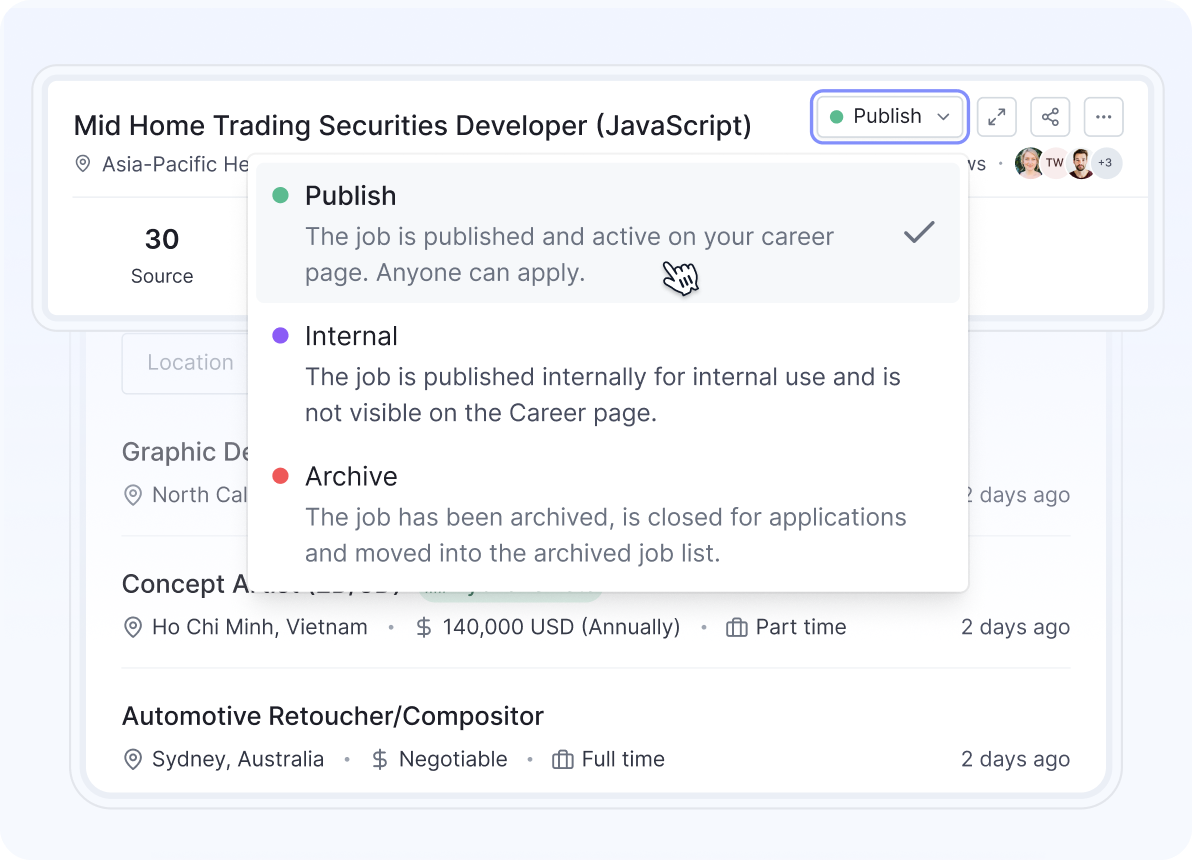Click '2 days ago' on the Automotive Retoucher row
This screenshot has width=1192, height=860.
[x=1016, y=760]
